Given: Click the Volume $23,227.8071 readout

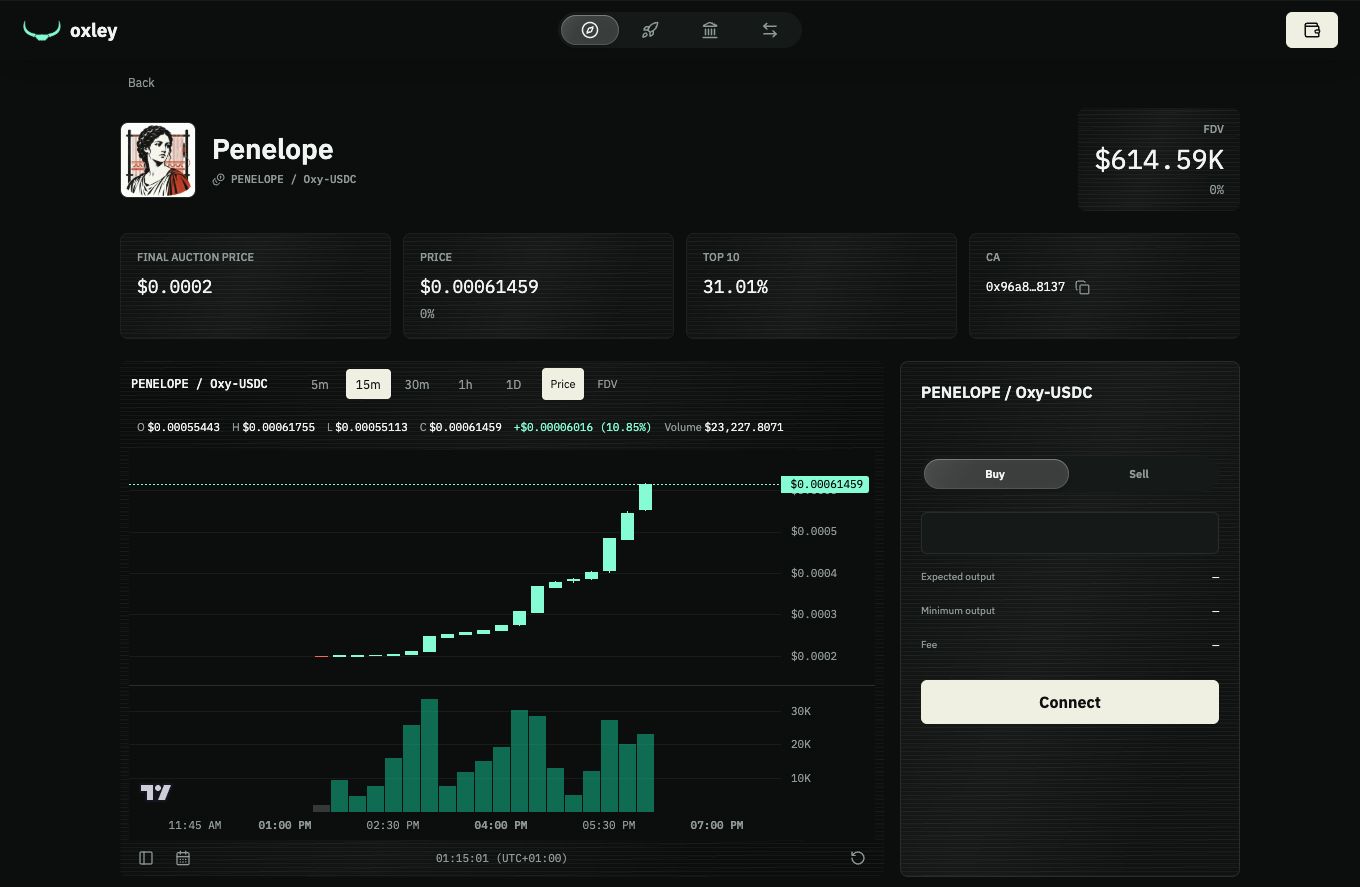Looking at the screenshot, I should (724, 427).
